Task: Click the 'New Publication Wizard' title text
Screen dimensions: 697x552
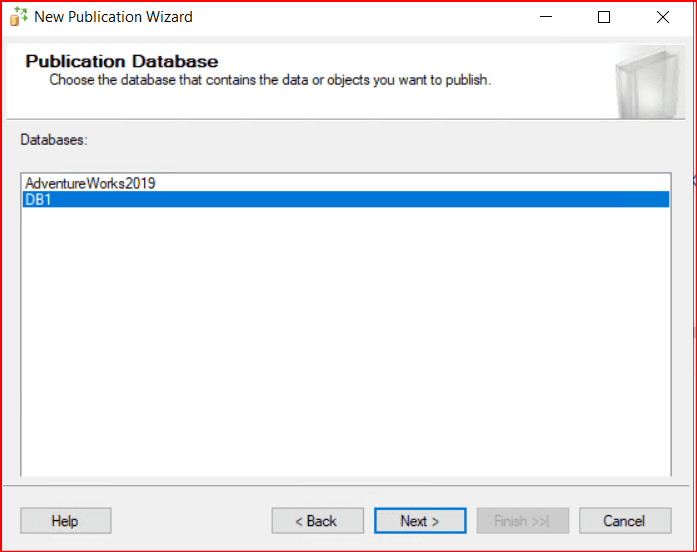Action: point(113,17)
